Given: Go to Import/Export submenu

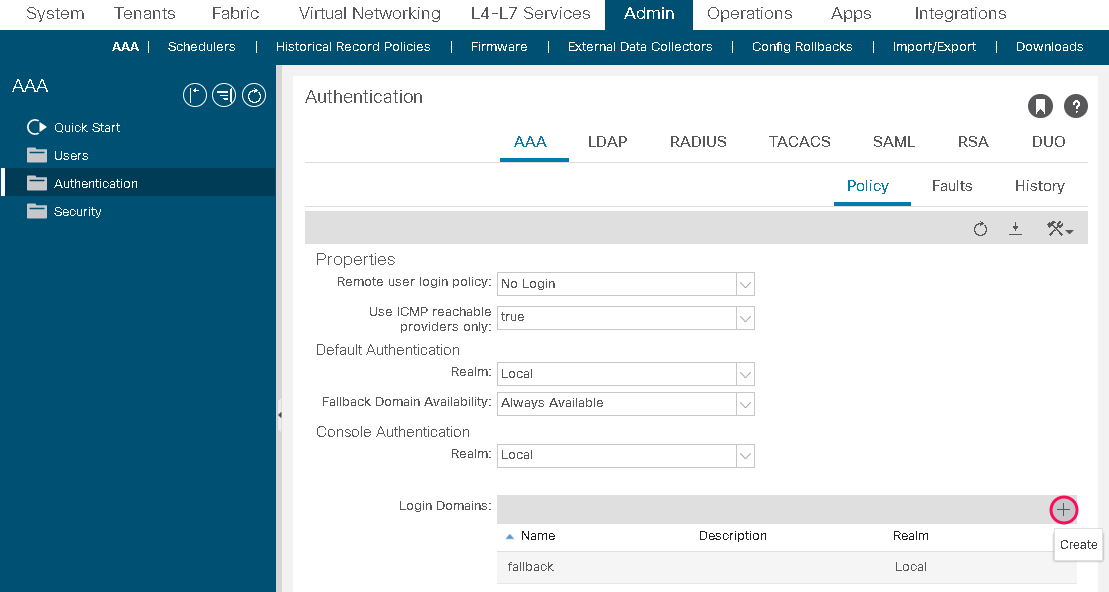Looking at the screenshot, I should (x=934, y=47).
